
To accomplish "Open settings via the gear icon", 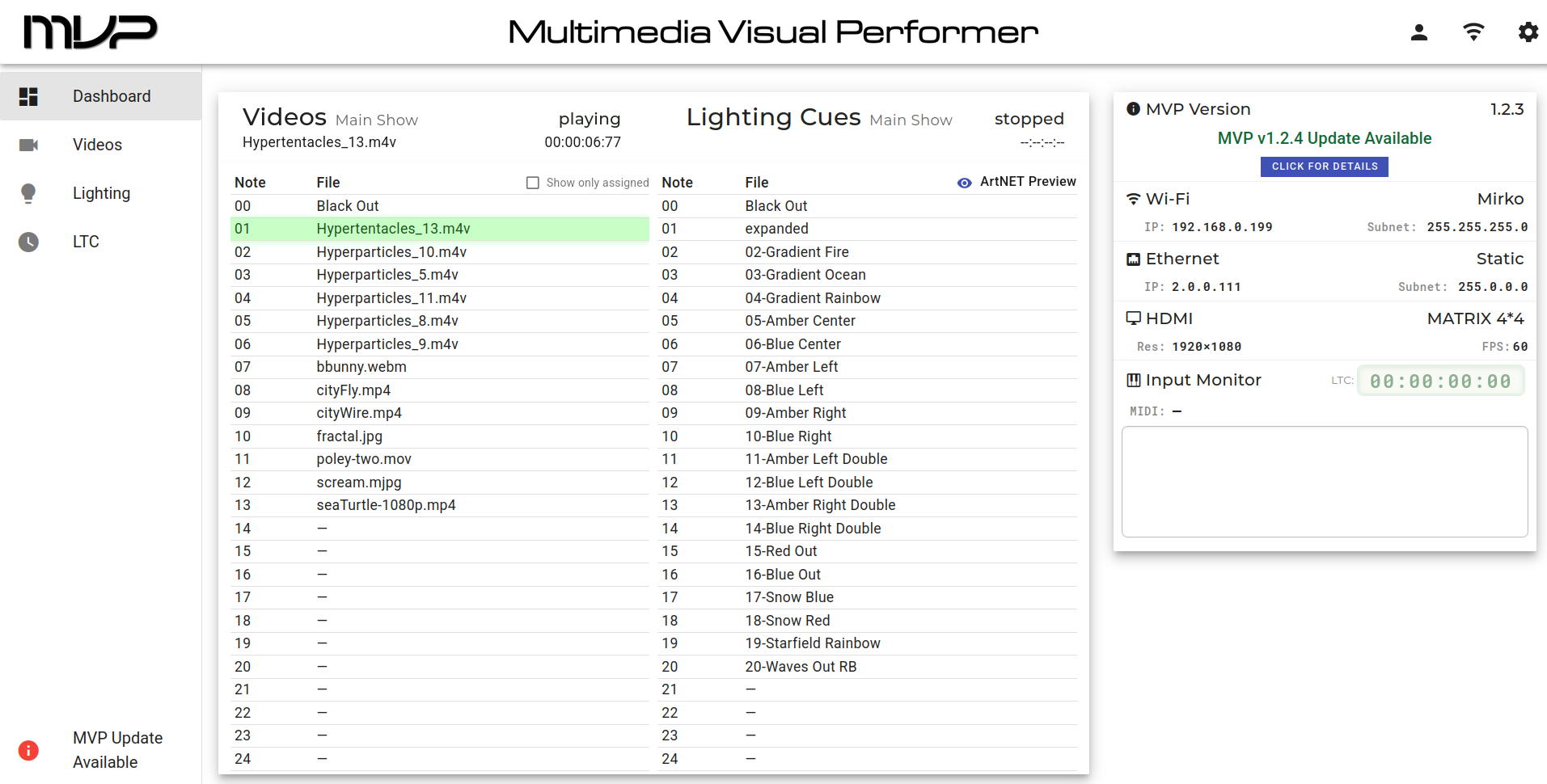I will (x=1528, y=32).
